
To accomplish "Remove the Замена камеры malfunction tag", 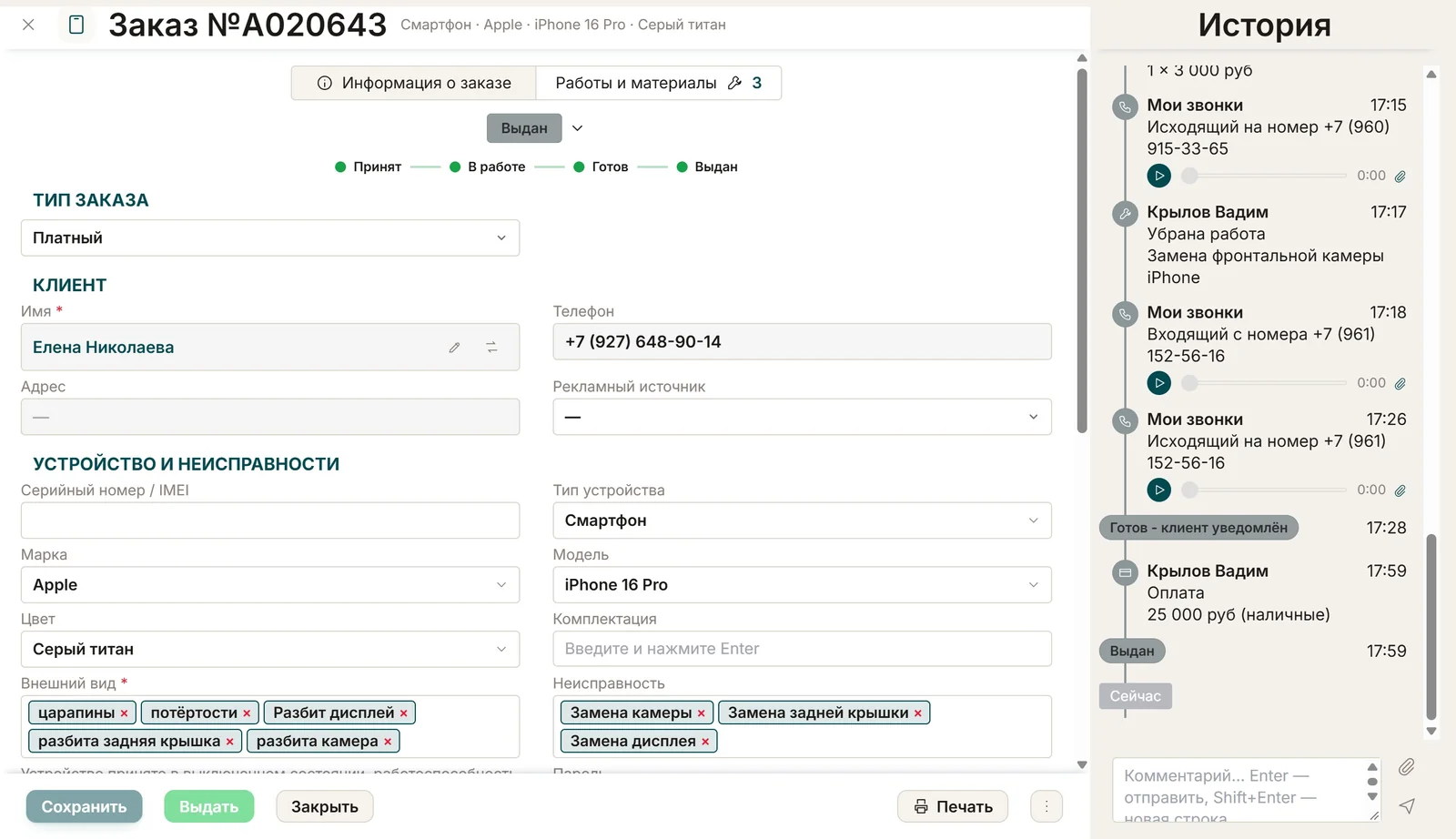I will click(x=702, y=713).
